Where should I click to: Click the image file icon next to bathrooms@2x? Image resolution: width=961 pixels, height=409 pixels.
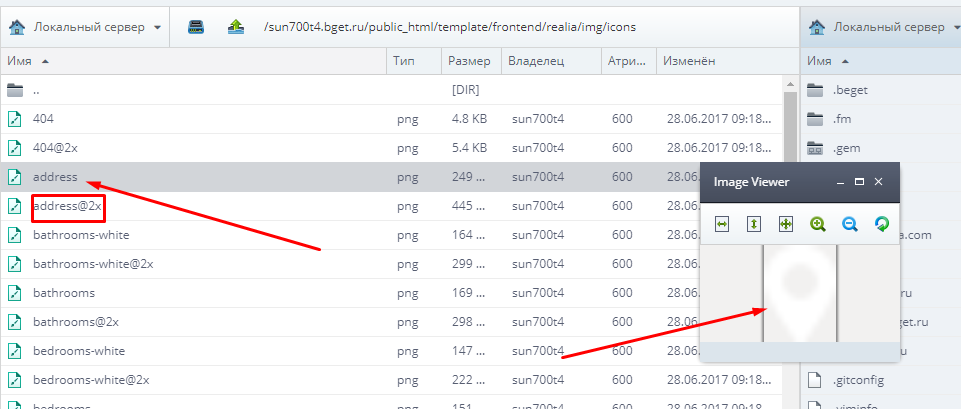tap(14, 322)
